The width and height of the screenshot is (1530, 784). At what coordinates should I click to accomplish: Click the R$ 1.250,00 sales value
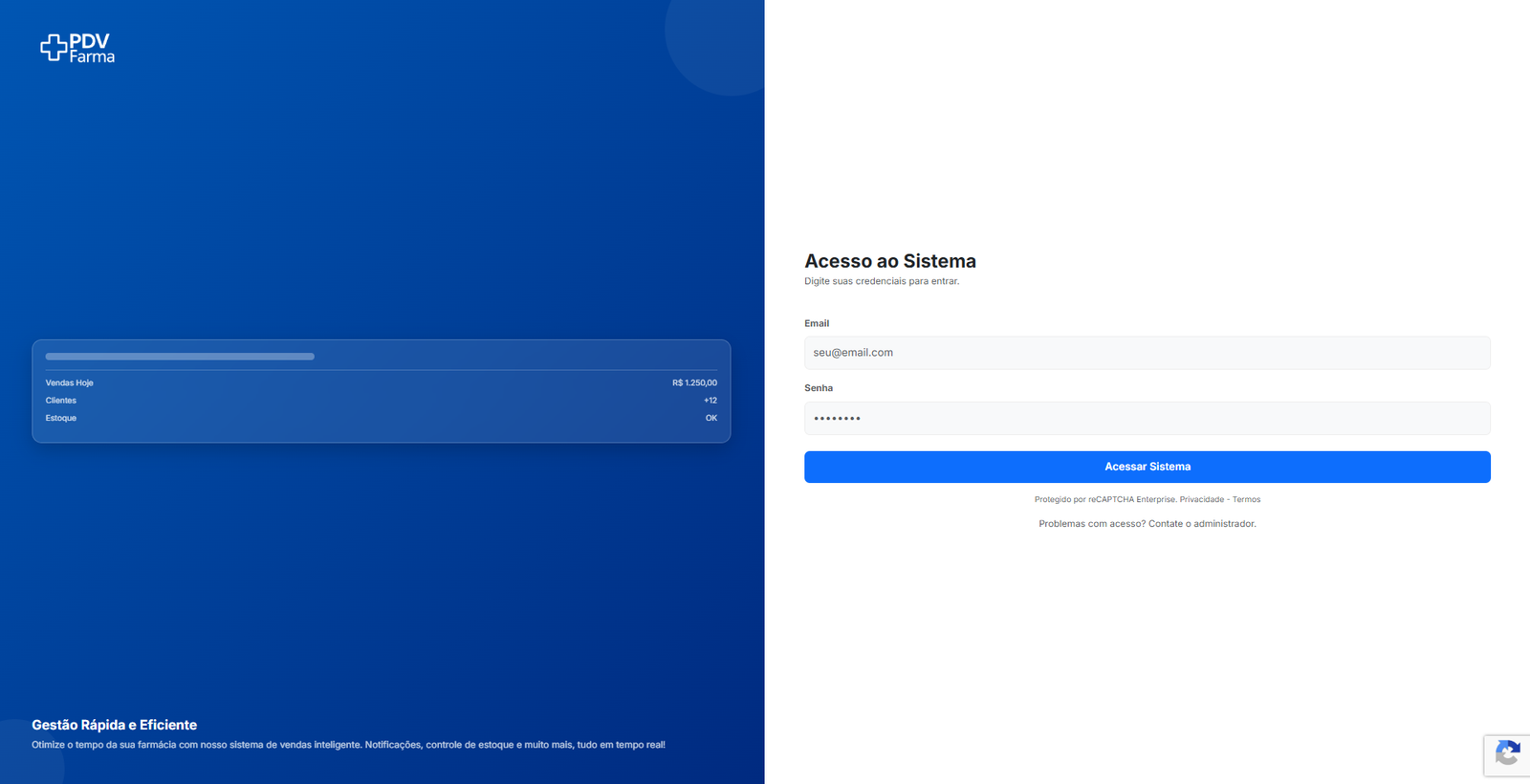tap(694, 383)
